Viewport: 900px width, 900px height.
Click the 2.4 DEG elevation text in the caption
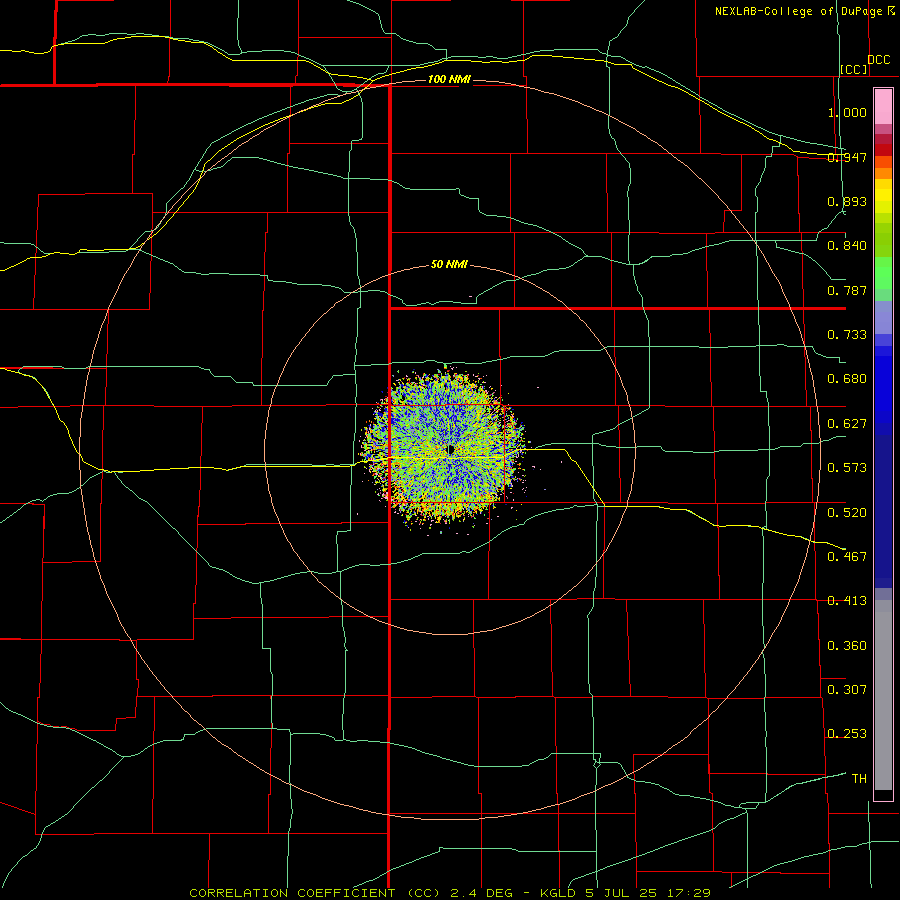coord(482,893)
